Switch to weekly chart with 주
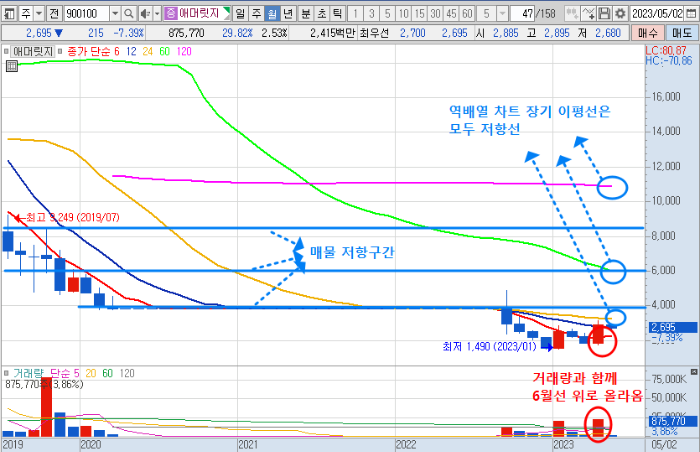700x452 pixels. (256, 13)
